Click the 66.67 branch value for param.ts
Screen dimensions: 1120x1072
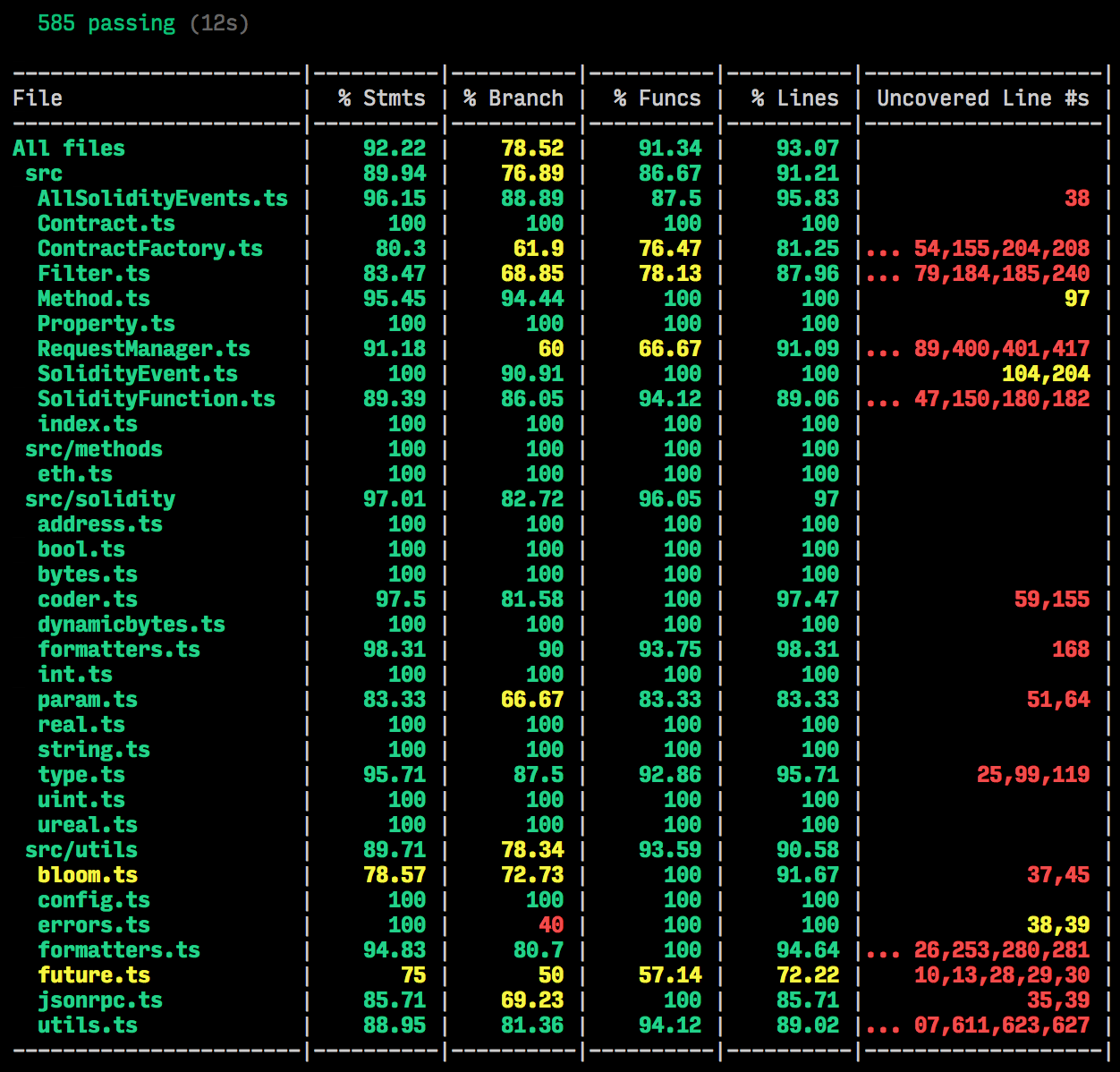532,699
